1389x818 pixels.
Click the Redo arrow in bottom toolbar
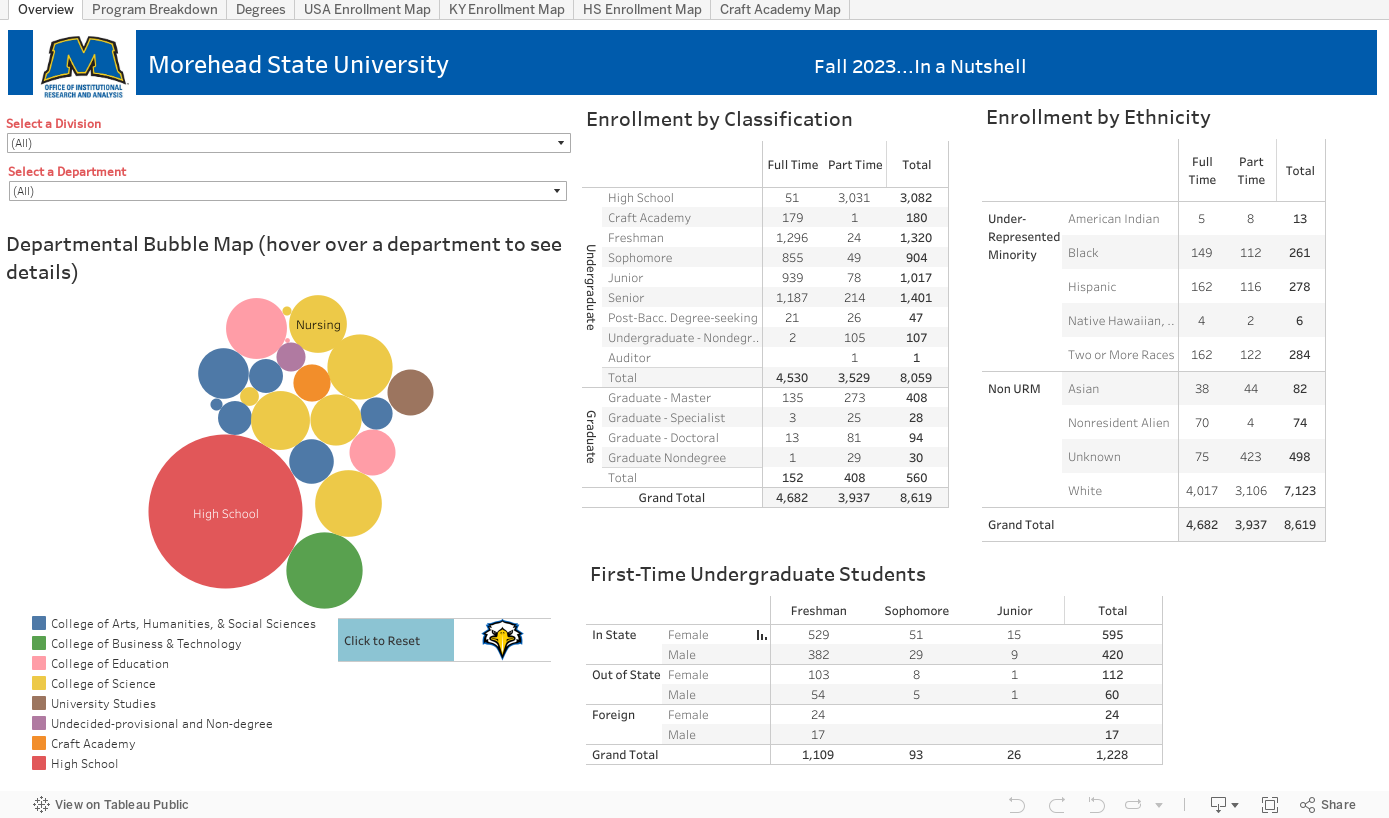[x=1057, y=804]
